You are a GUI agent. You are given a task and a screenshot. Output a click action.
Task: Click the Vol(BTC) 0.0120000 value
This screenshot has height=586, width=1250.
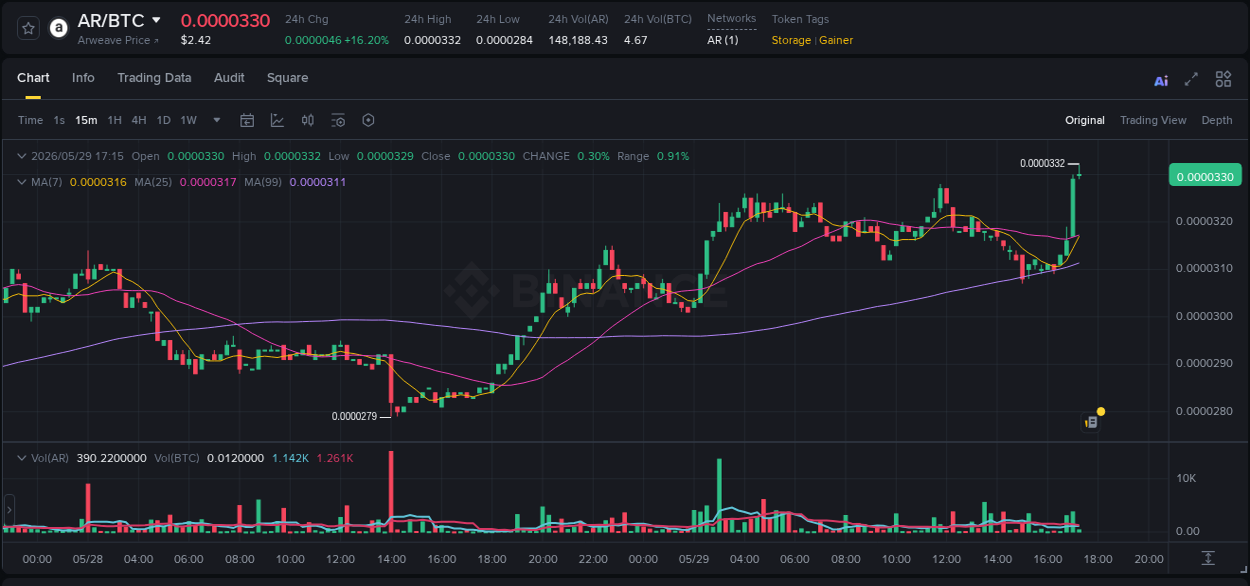point(235,458)
